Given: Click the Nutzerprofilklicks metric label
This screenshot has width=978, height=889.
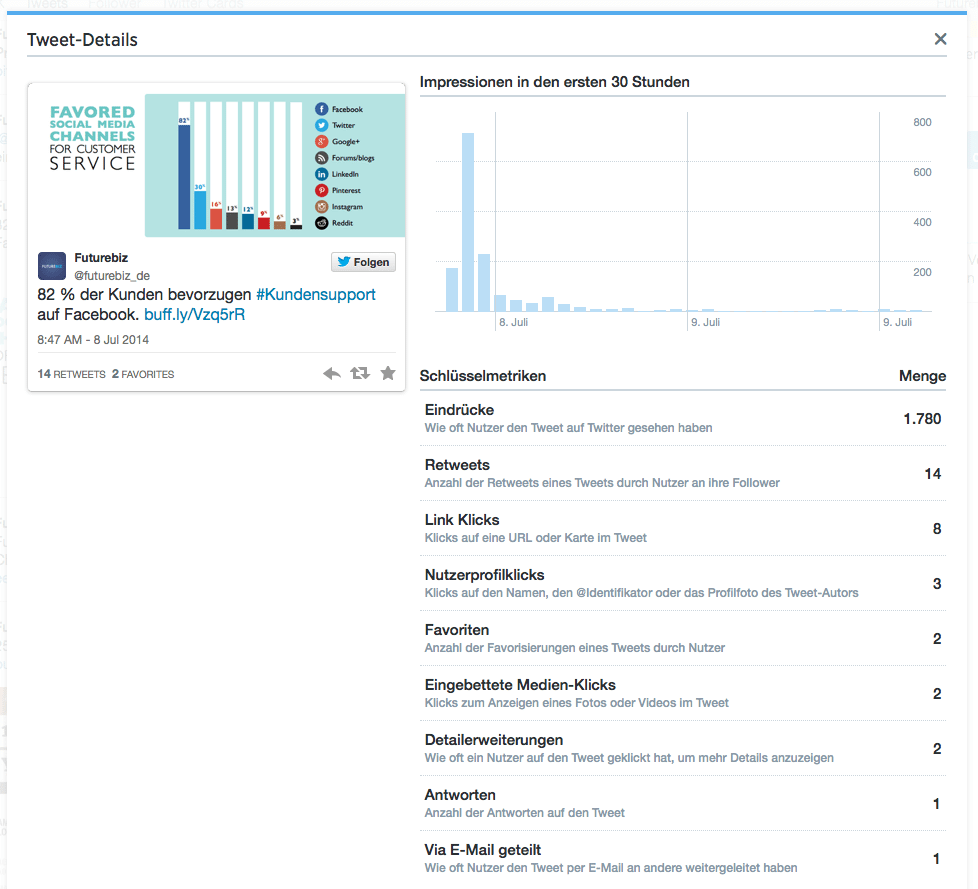Looking at the screenshot, I should pos(485,575).
